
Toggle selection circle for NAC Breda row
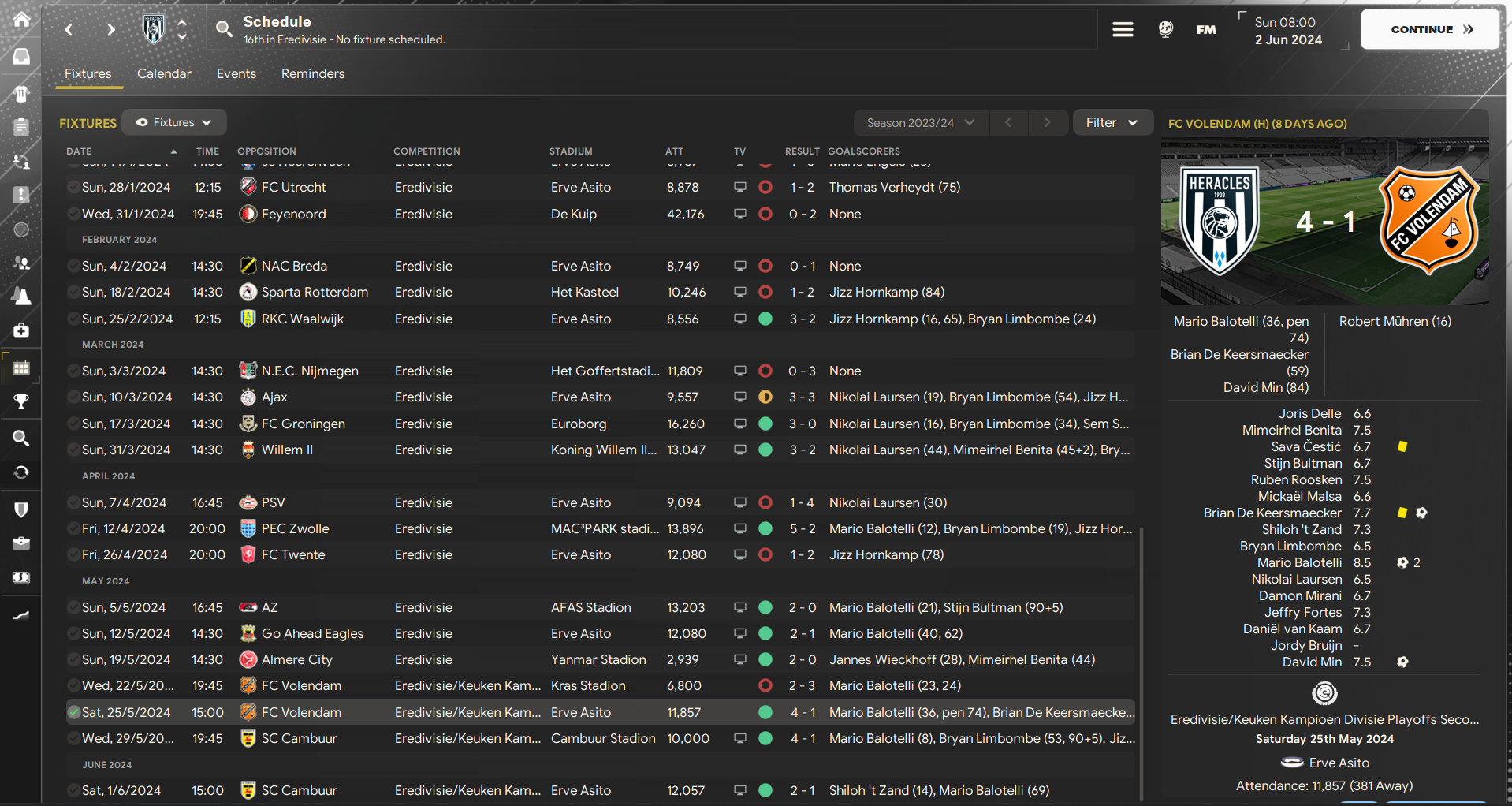pos(73,266)
